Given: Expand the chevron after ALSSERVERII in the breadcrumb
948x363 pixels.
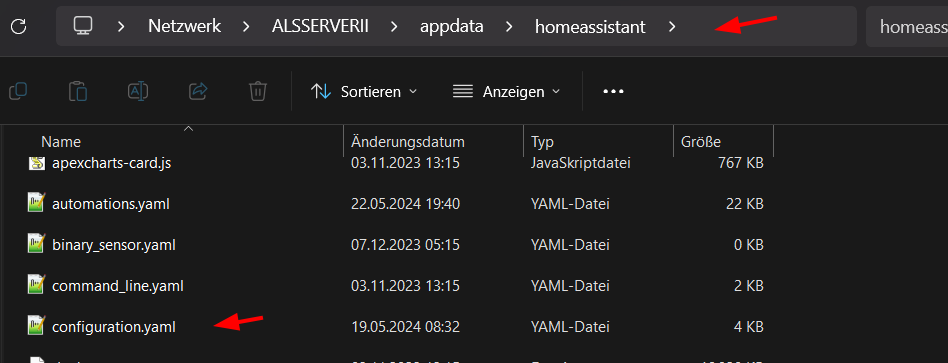Looking at the screenshot, I should pyautogui.click(x=395, y=27).
